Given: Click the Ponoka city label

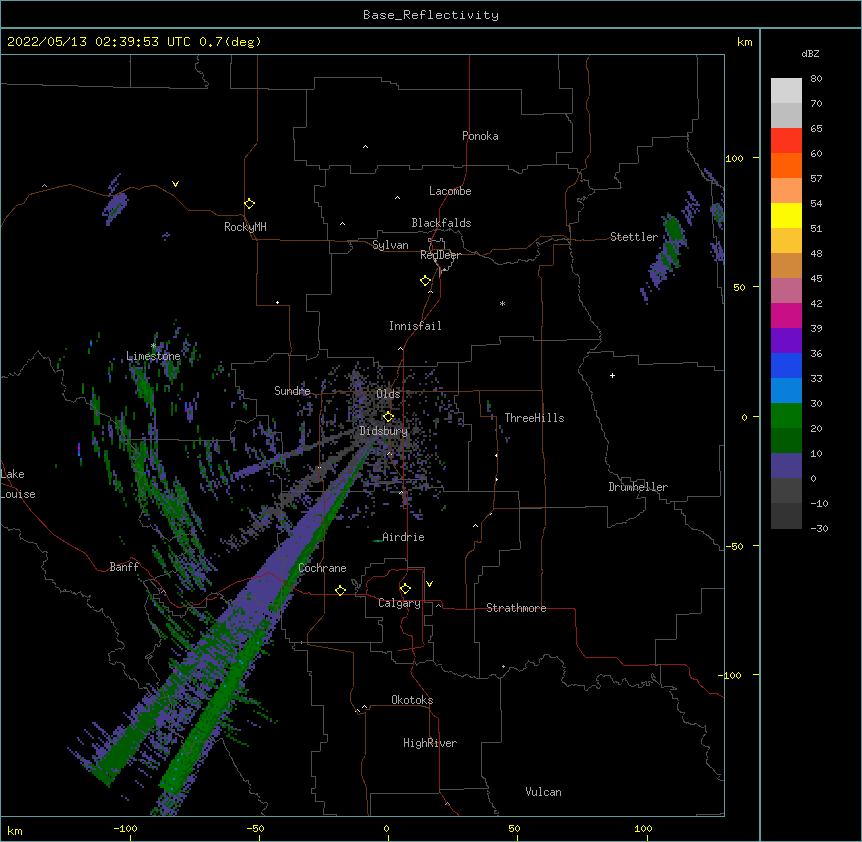Looking at the screenshot, I should click(x=480, y=136).
